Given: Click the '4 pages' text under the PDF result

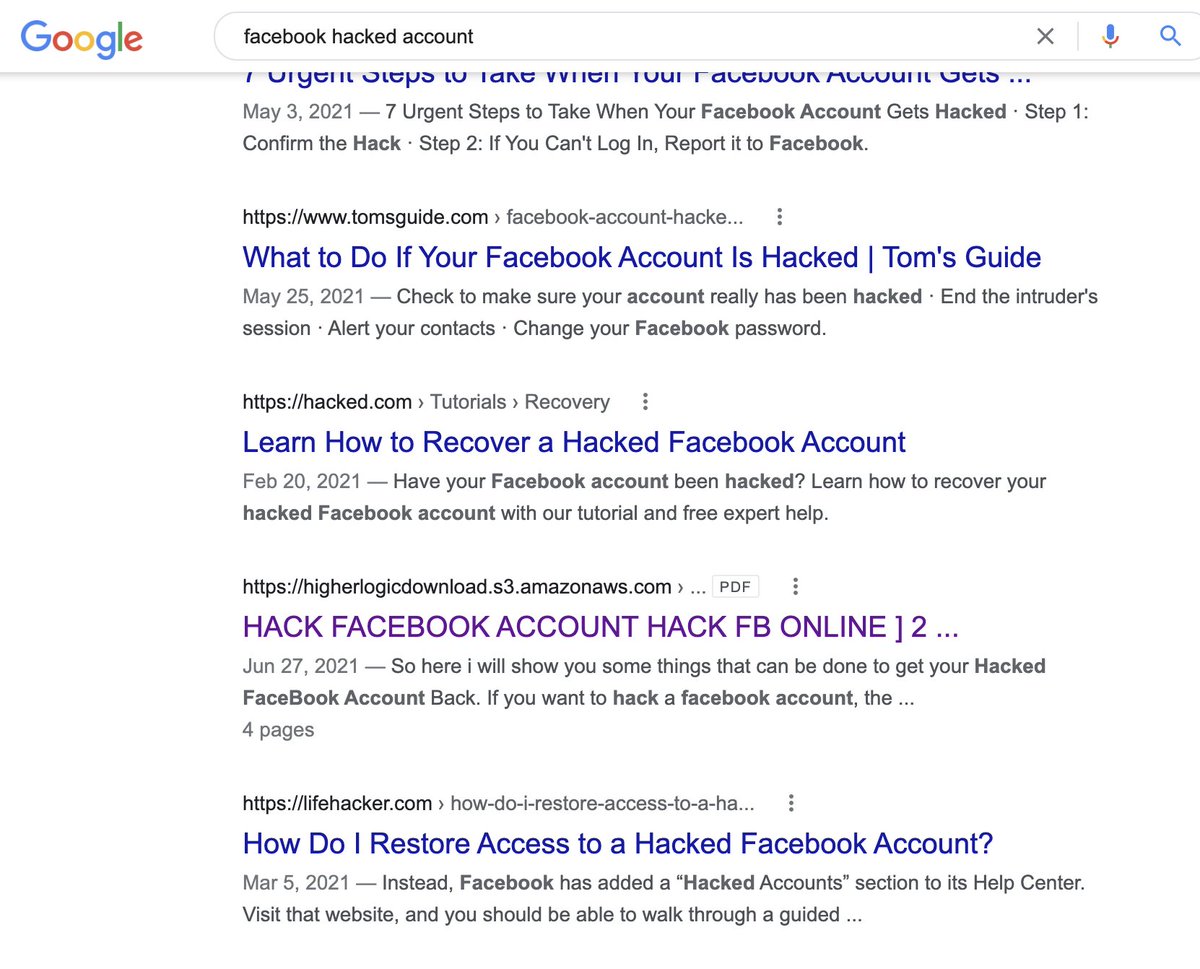Looking at the screenshot, I should [278, 730].
